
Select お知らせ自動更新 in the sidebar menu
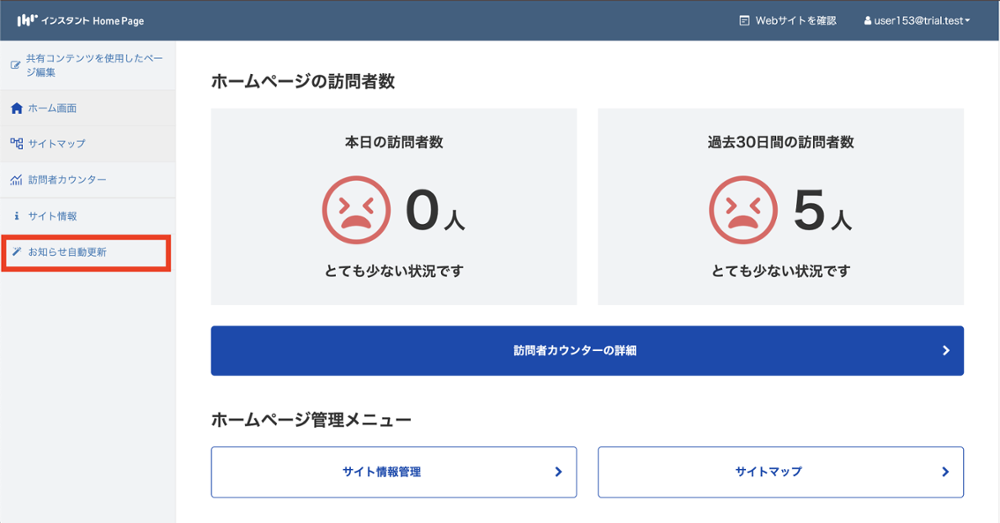click(x=67, y=252)
